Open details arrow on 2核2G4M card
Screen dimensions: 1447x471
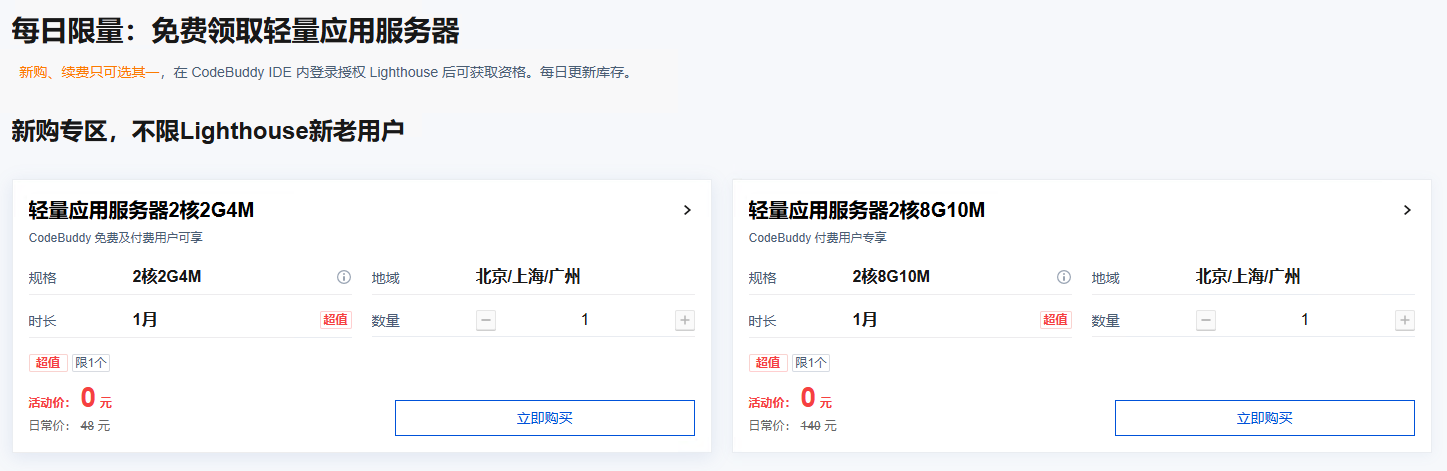click(x=687, y=210)
